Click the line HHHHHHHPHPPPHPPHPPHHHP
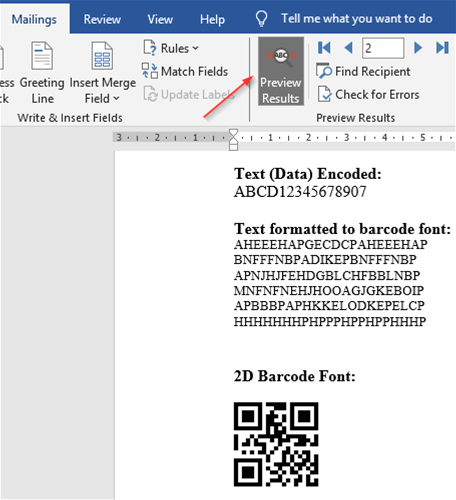Viewport: 456px width, 500px height. [x=330, y=322]
